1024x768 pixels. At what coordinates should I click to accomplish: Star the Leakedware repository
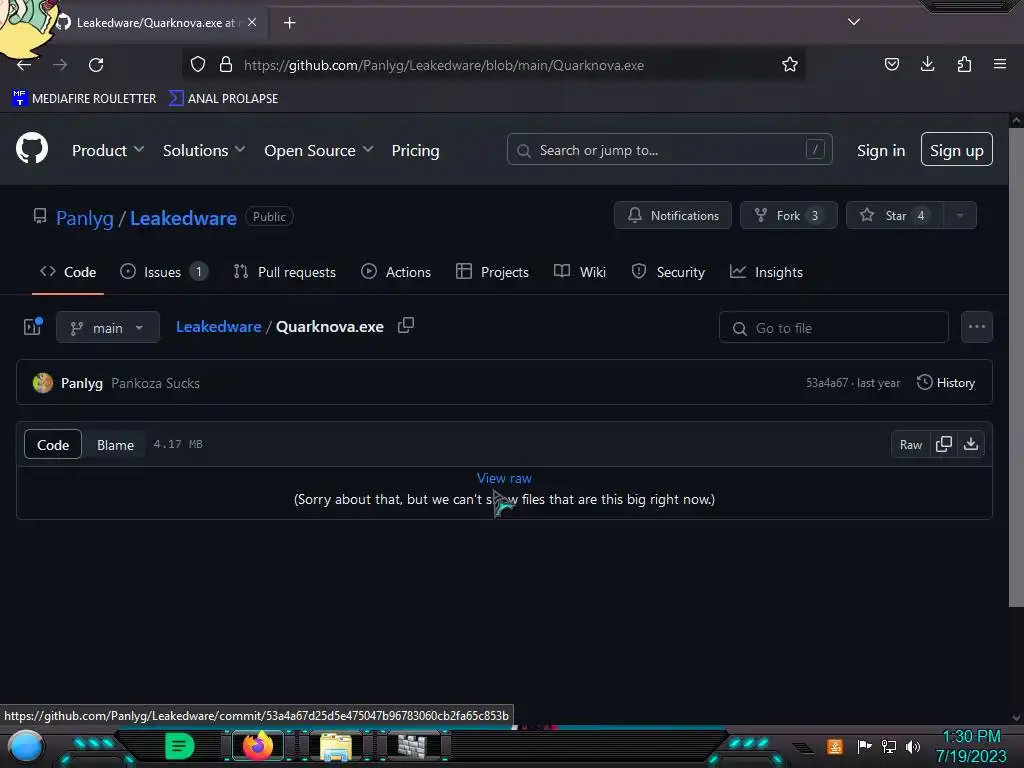click(895, 216)
